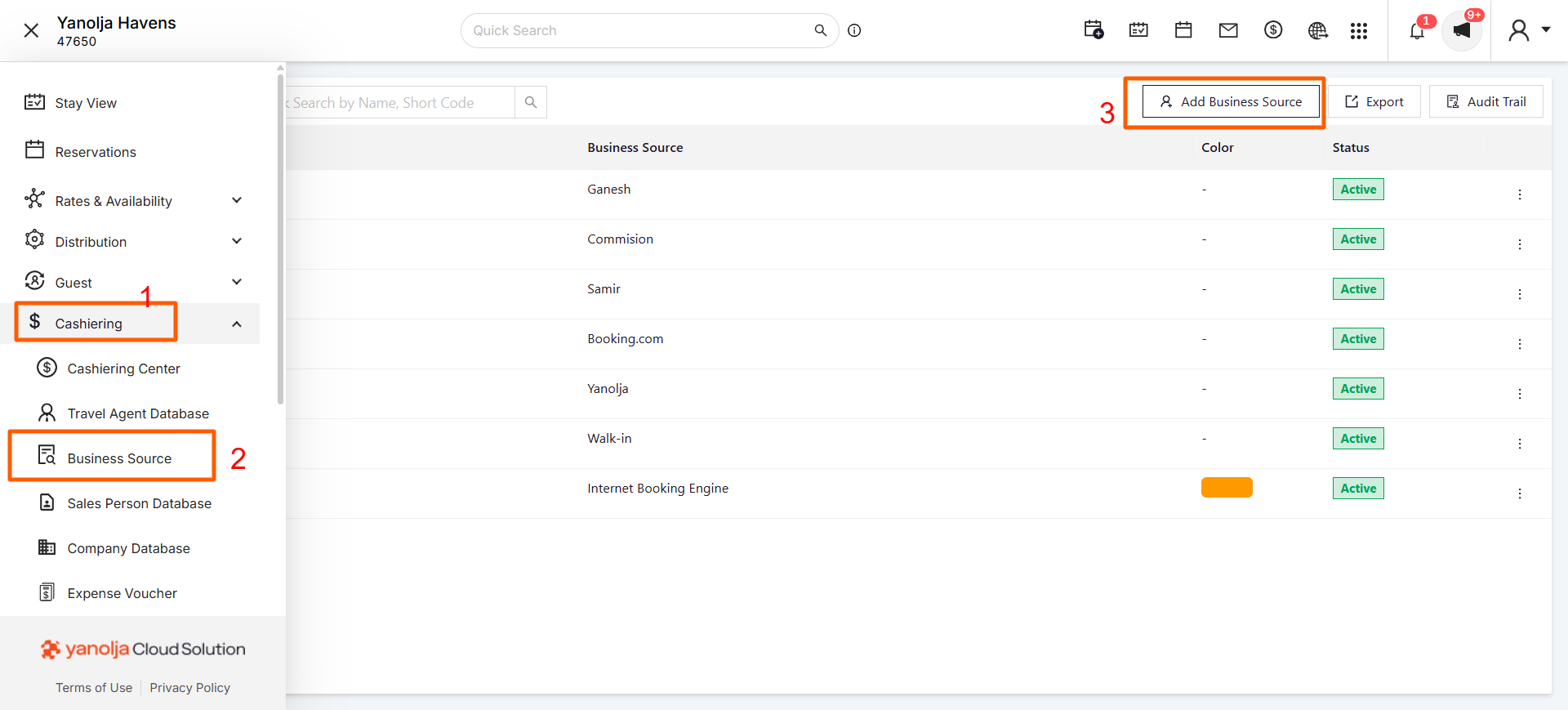Click the add reservation calendar-plus icon
The height and width of the screenshot is (710, 1568).
pyautogui.click(x=1094, y=30)
